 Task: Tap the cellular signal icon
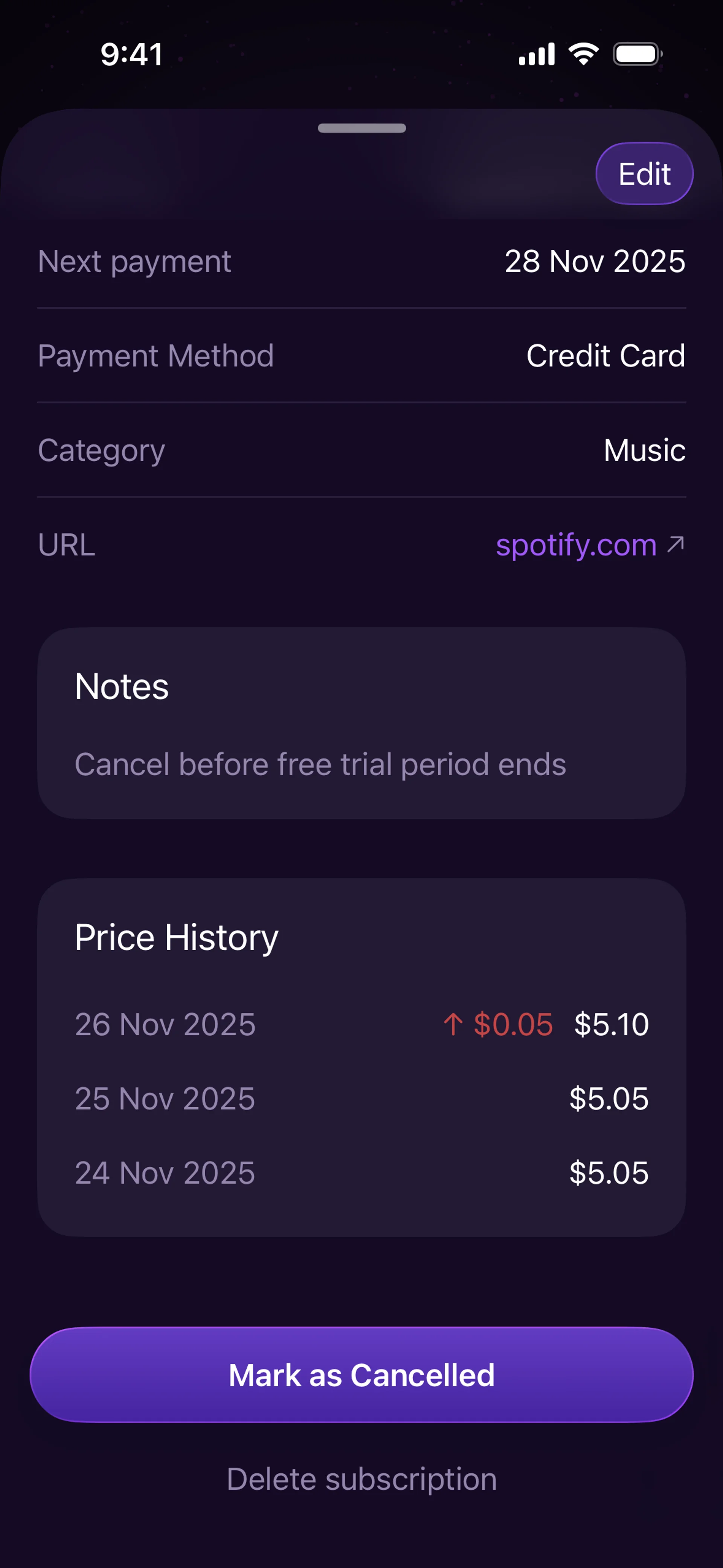coord(536,54)
